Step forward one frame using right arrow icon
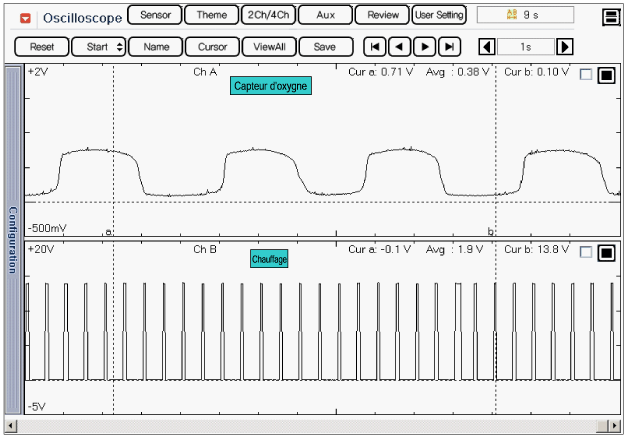This screenshot has height=438, width=626. pyautogui.click(x=424, y=47)
